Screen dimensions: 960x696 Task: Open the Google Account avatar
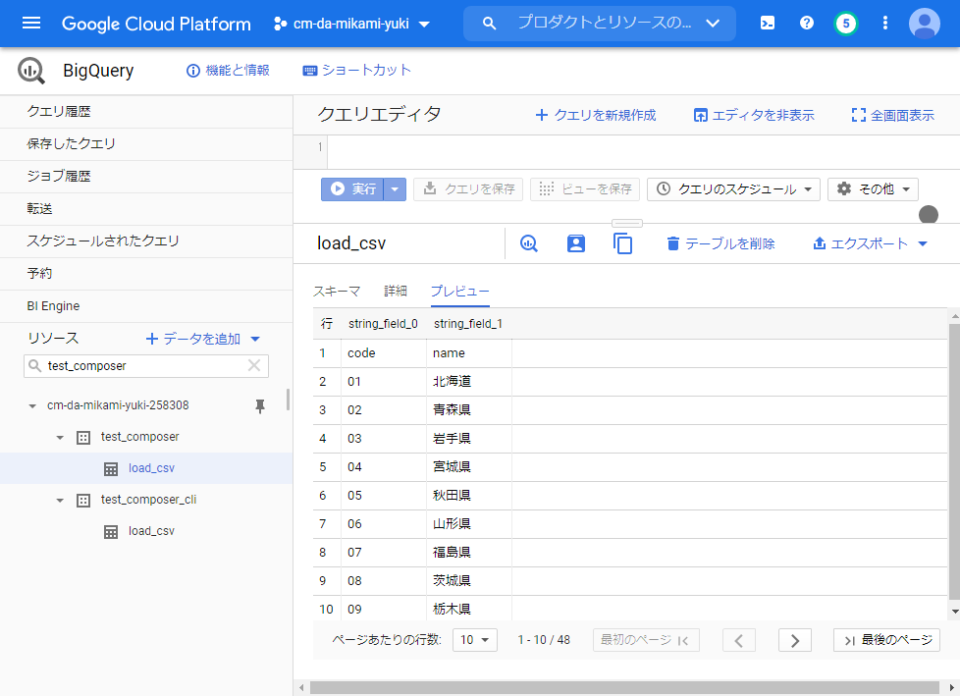922,22
